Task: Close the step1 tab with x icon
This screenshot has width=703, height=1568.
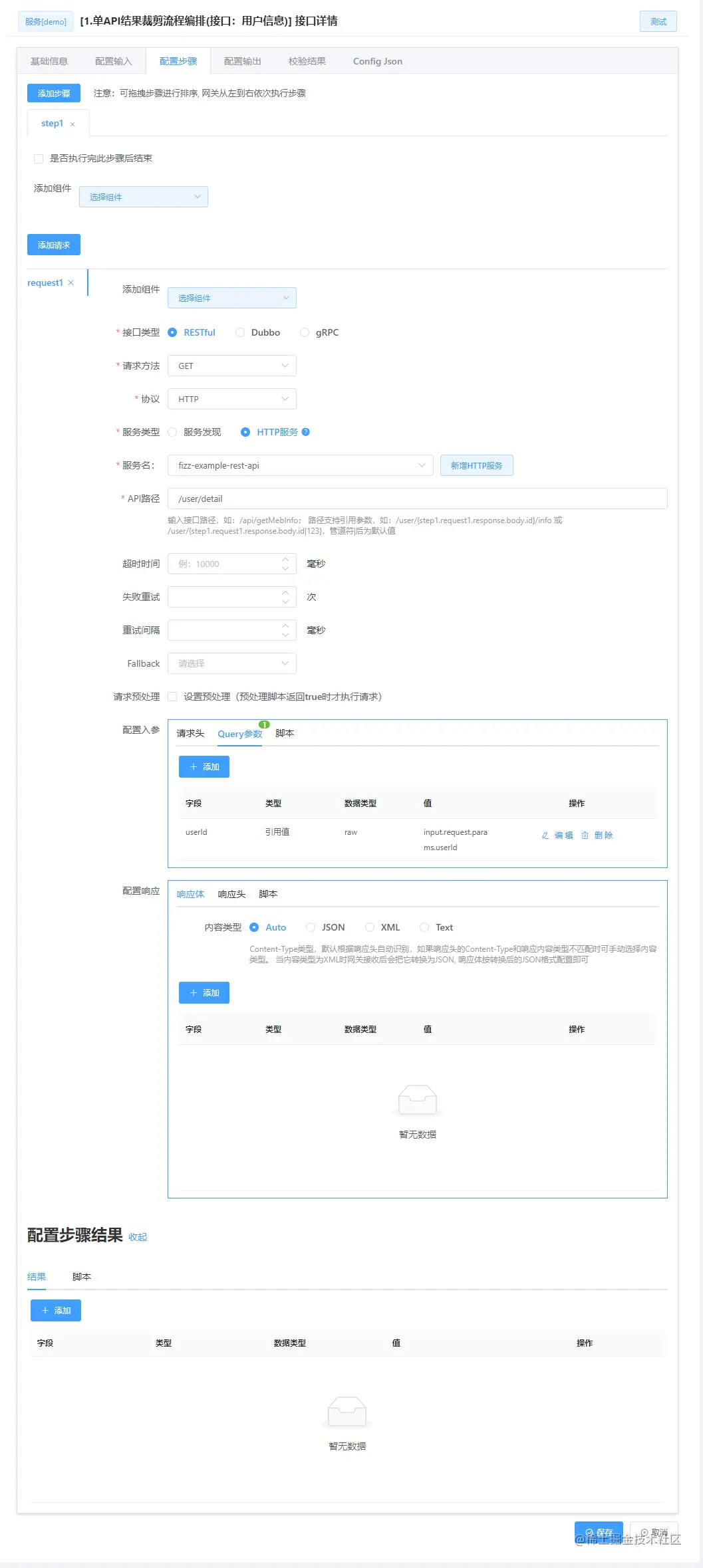Action: click(72, 124)
